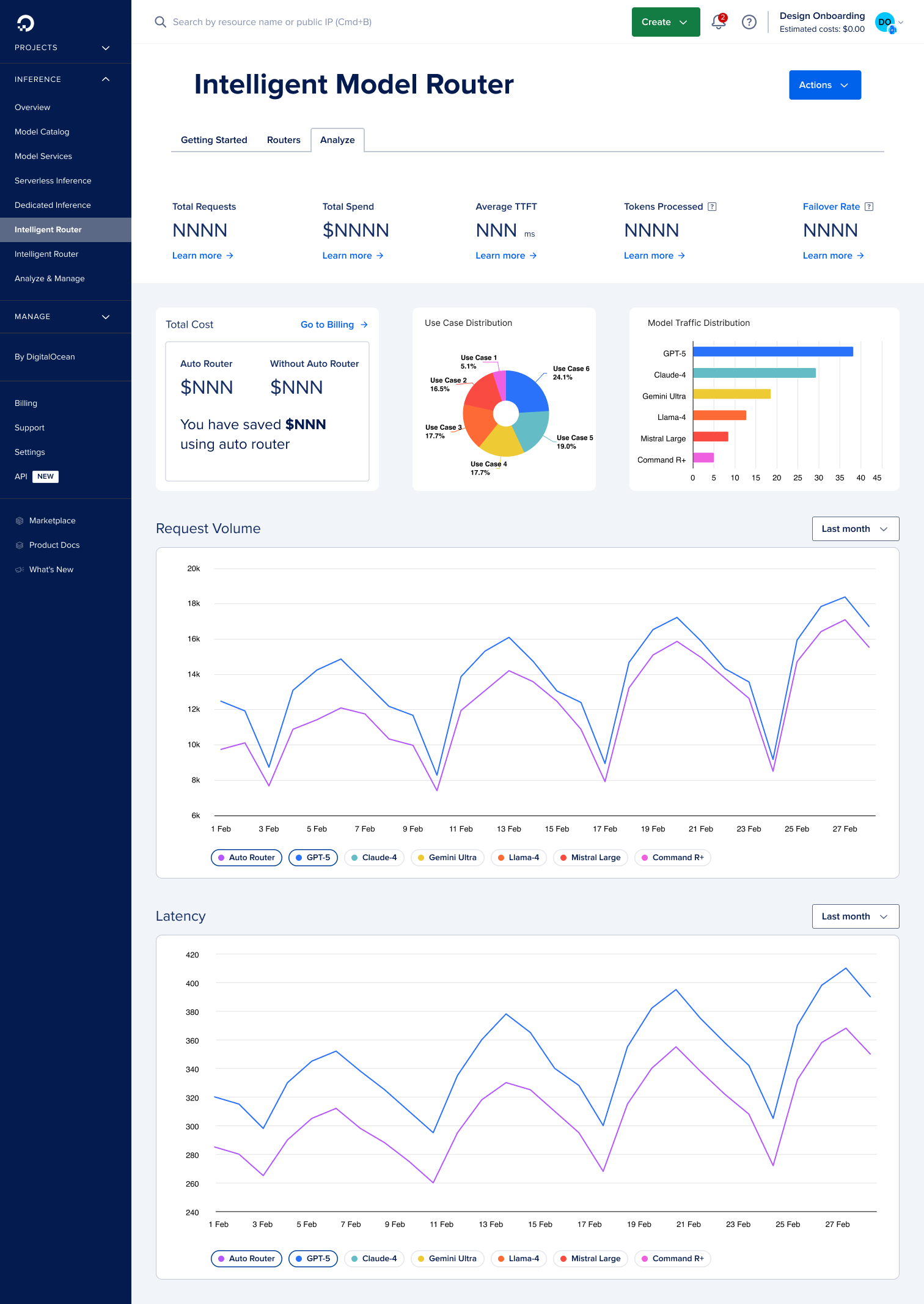Viewport: 924px width, 1304px height.
Task: Click Failover Rate help icon
Action: pyautogui.click(x=869, y=207)
